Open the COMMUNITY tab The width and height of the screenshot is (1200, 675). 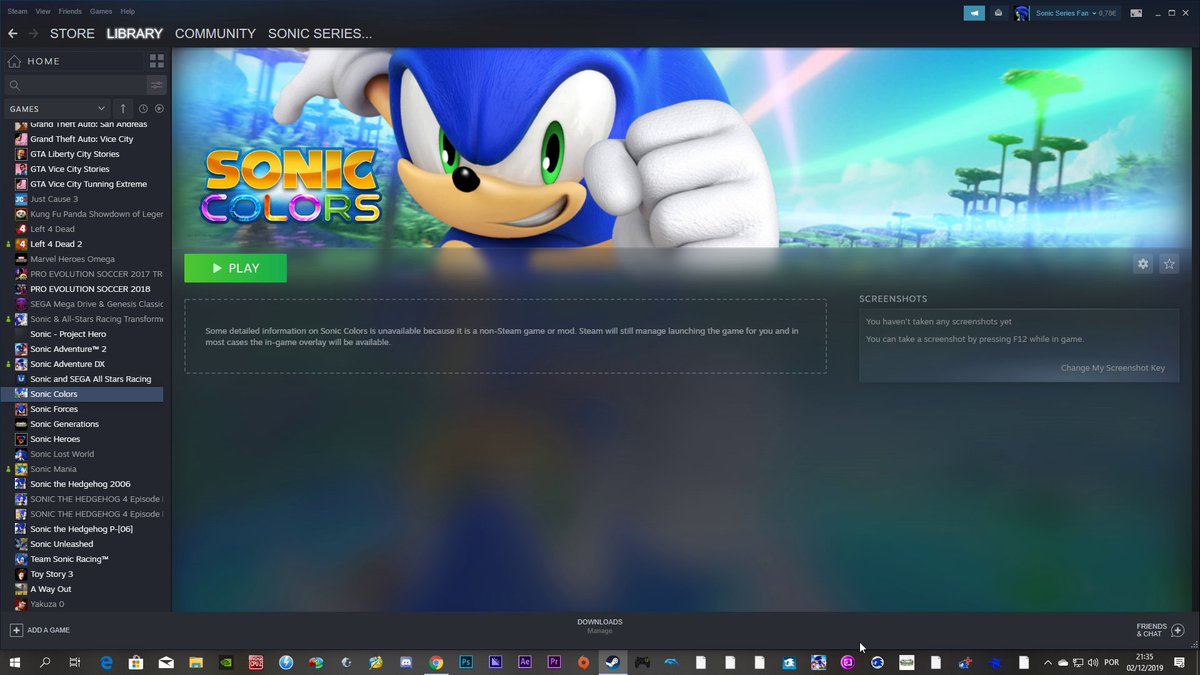pos(215,34)
